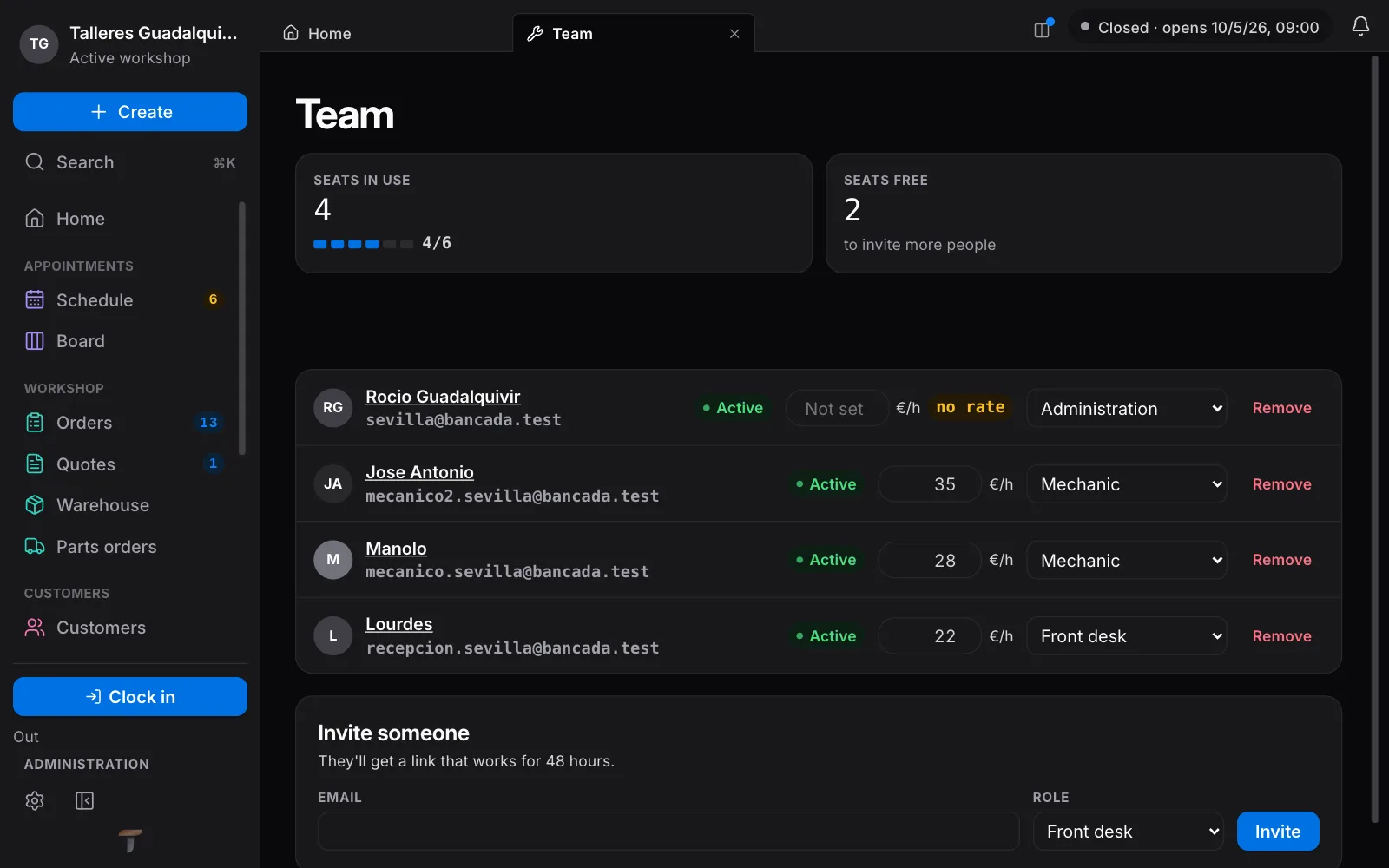This screenshot has width=1389, height=868.
Task: Remove Manolo from the team
Action: pyautogui.click(x=1281, y=560)
